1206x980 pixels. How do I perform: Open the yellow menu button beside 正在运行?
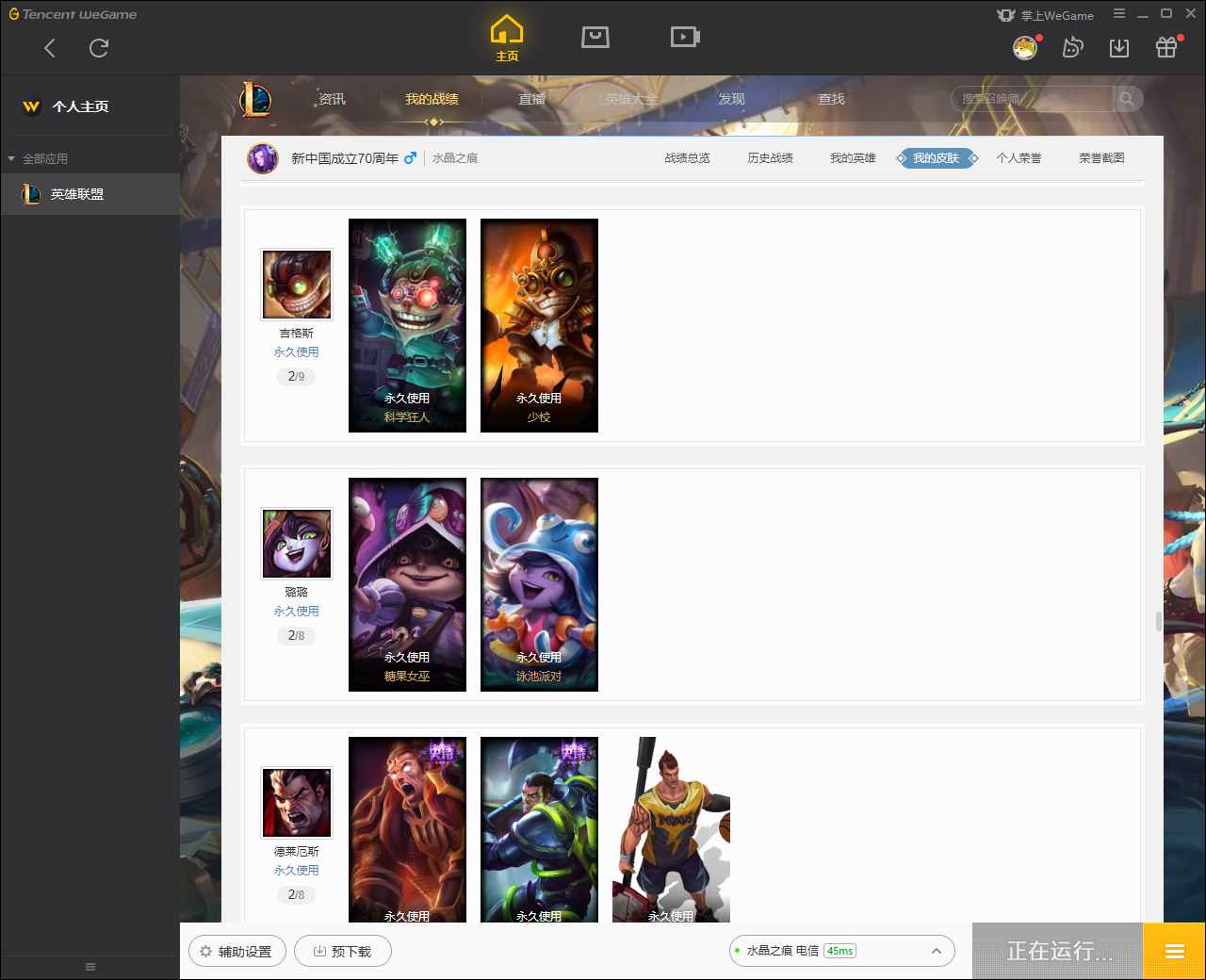(x=1174, y=951)
